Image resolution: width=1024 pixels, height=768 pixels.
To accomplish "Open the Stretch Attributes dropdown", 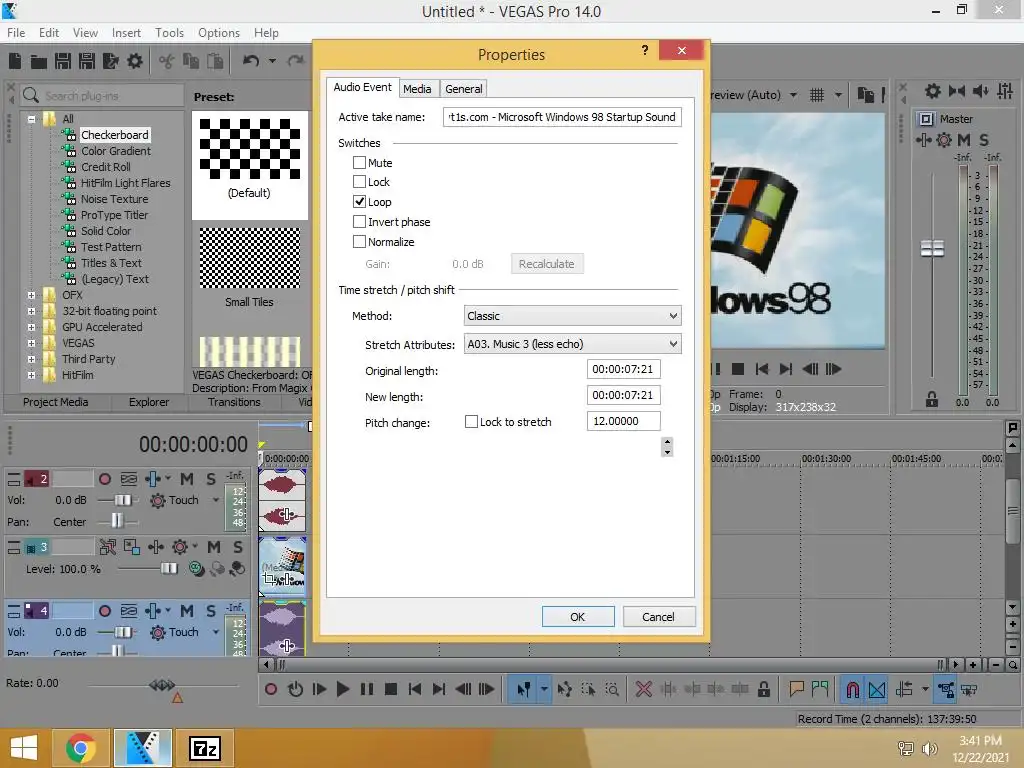I will (572, 344).
